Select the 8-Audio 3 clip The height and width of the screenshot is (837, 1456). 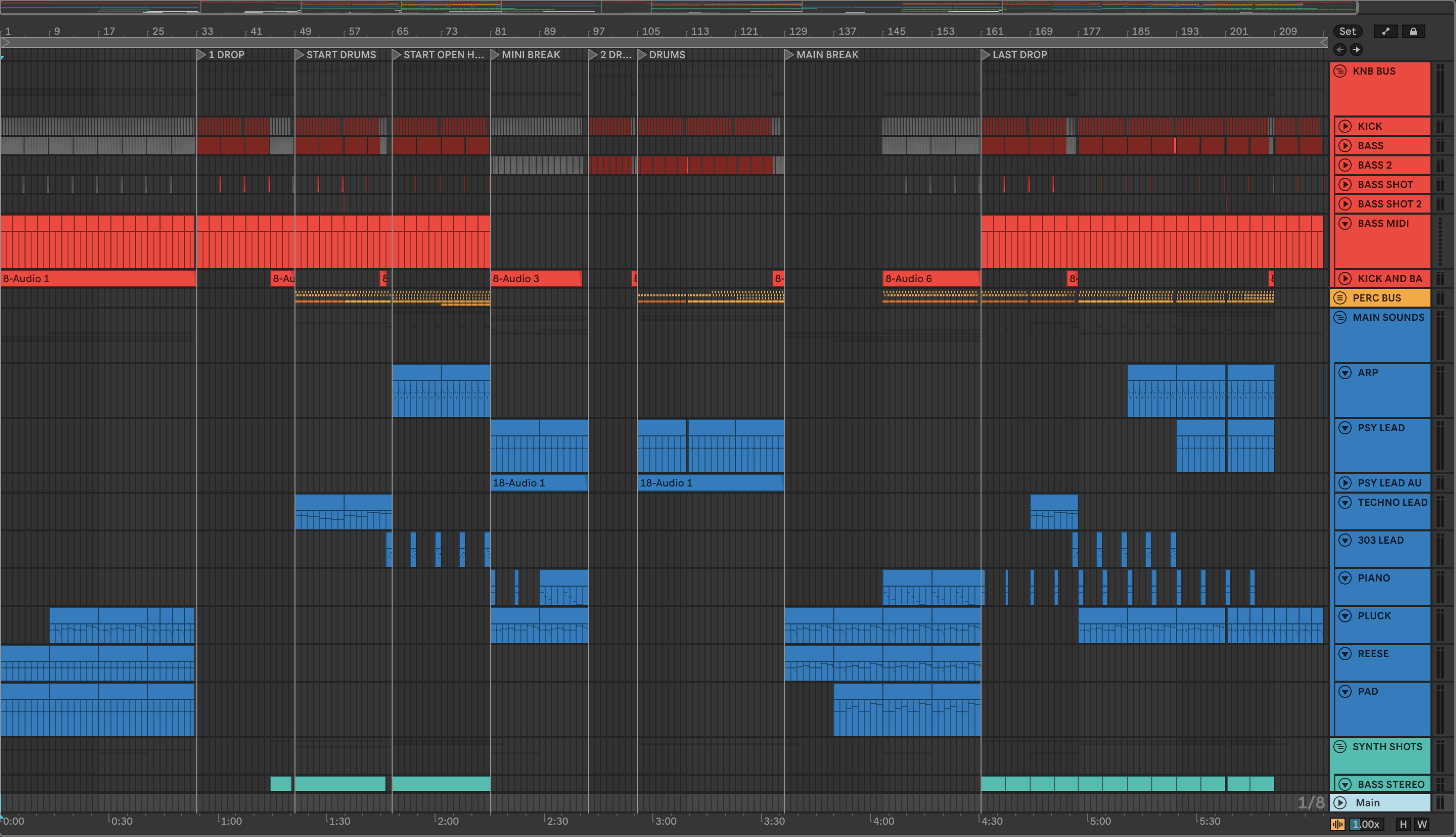536,279
